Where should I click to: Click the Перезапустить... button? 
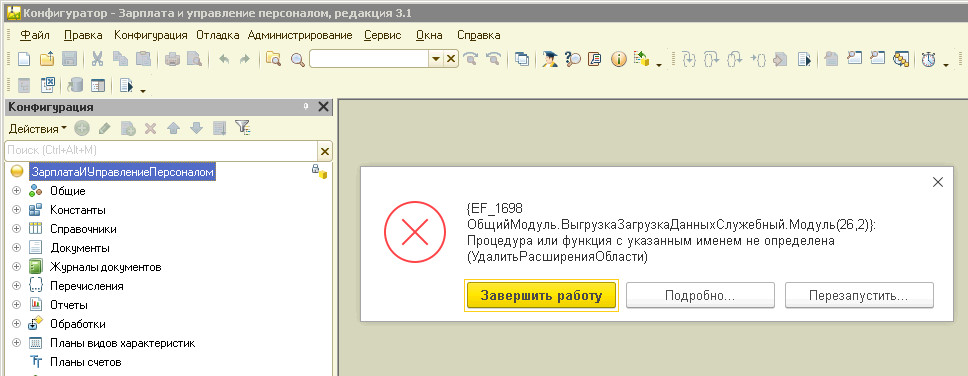point(859,295)
